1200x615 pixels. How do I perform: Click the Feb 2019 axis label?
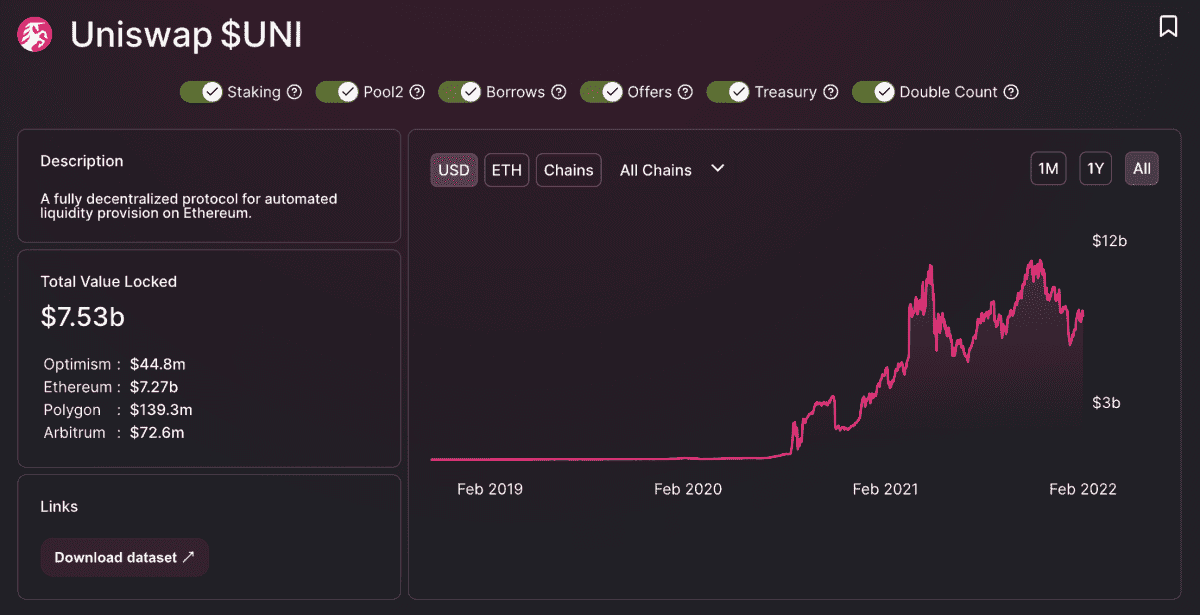pyautogui.click(x=490, y=489)
